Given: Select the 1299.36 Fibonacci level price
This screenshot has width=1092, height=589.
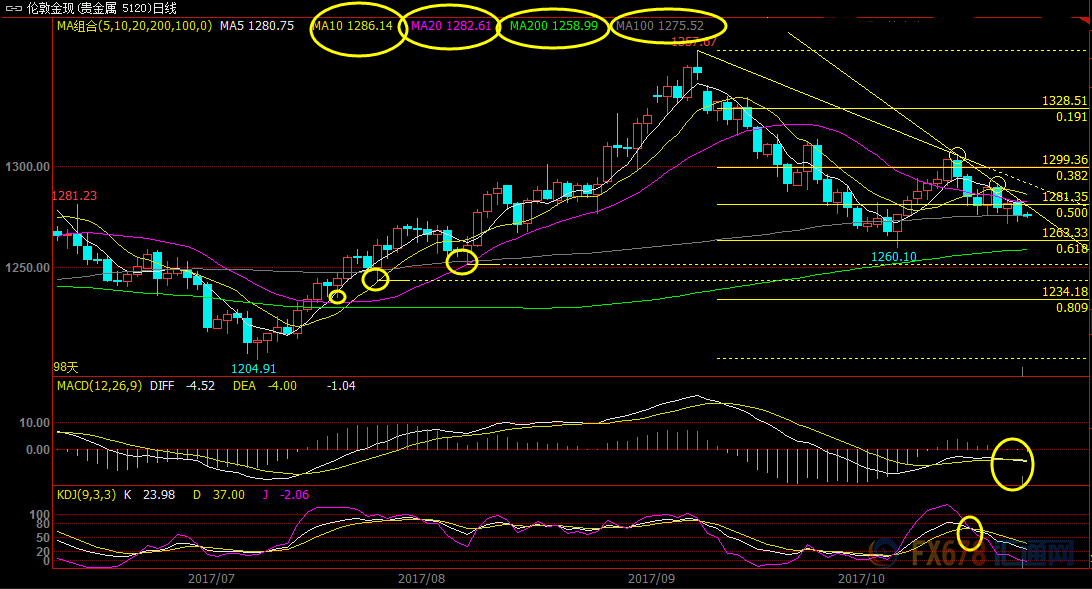Looking at the screenshot, I should coord(1064,160).
